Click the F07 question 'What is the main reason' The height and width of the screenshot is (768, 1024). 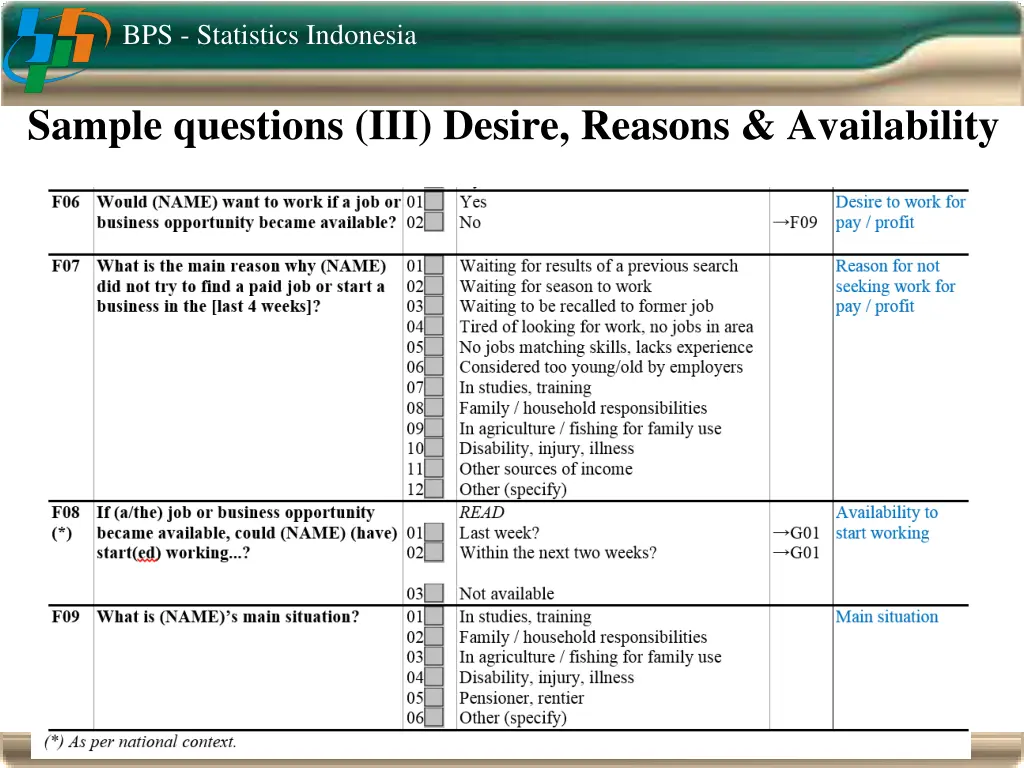pyautogui.click(x=242, y=286)
